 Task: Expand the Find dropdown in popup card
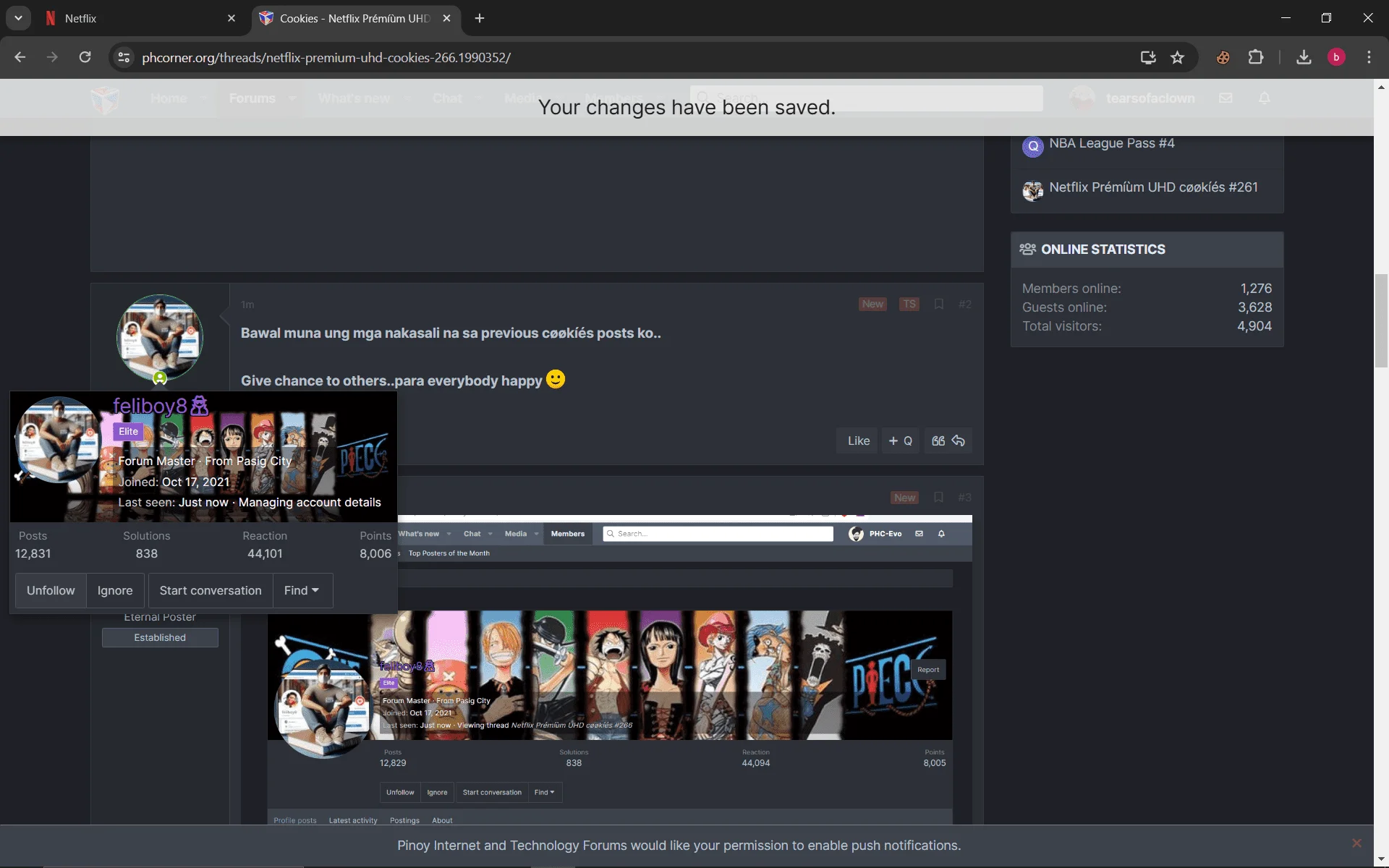(x=302, y=591)
